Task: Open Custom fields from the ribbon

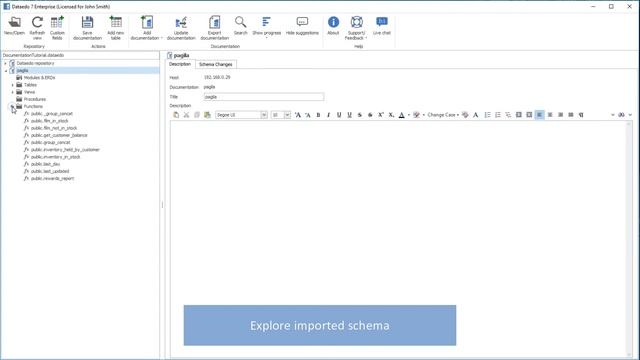Action: click(57, 23)
